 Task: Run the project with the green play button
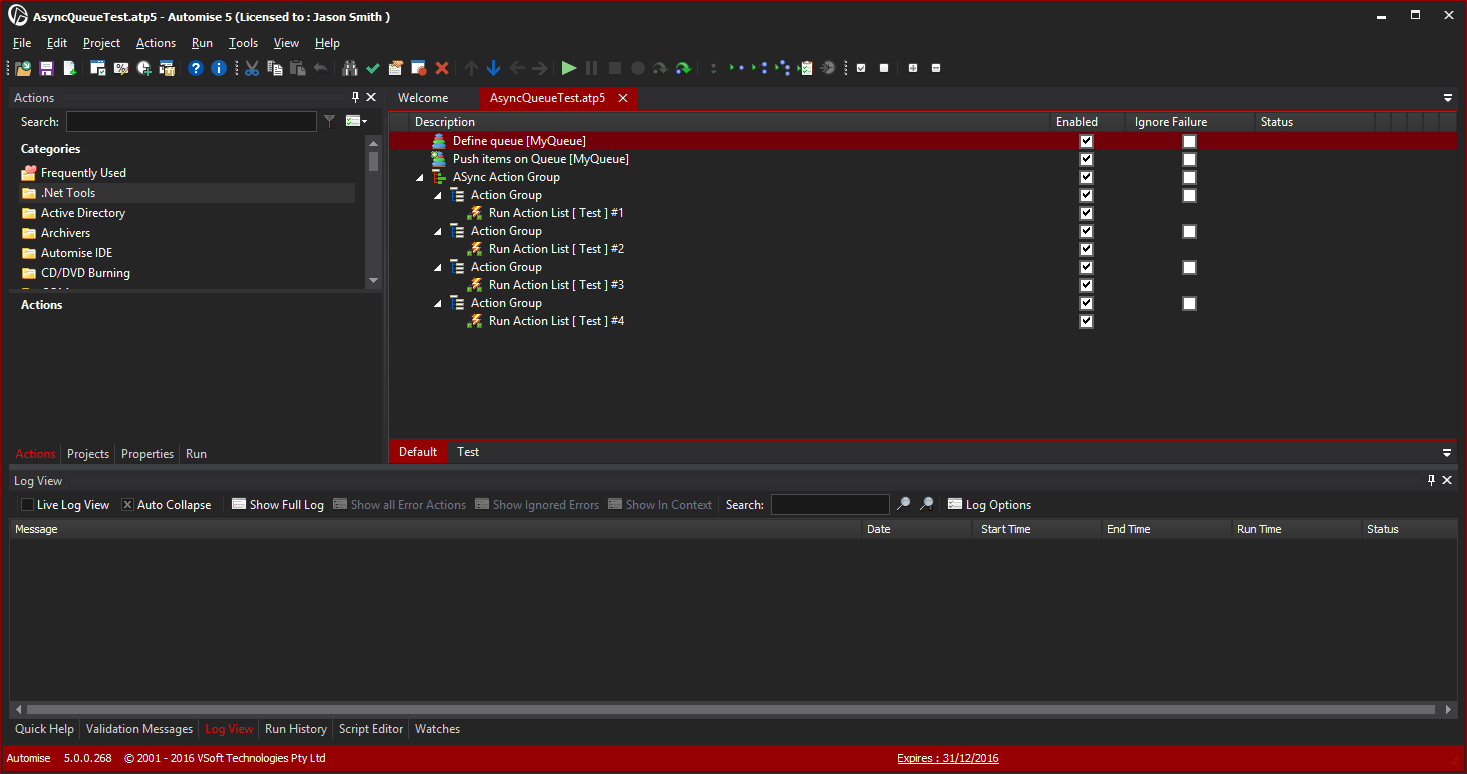(x=569, y=68)
